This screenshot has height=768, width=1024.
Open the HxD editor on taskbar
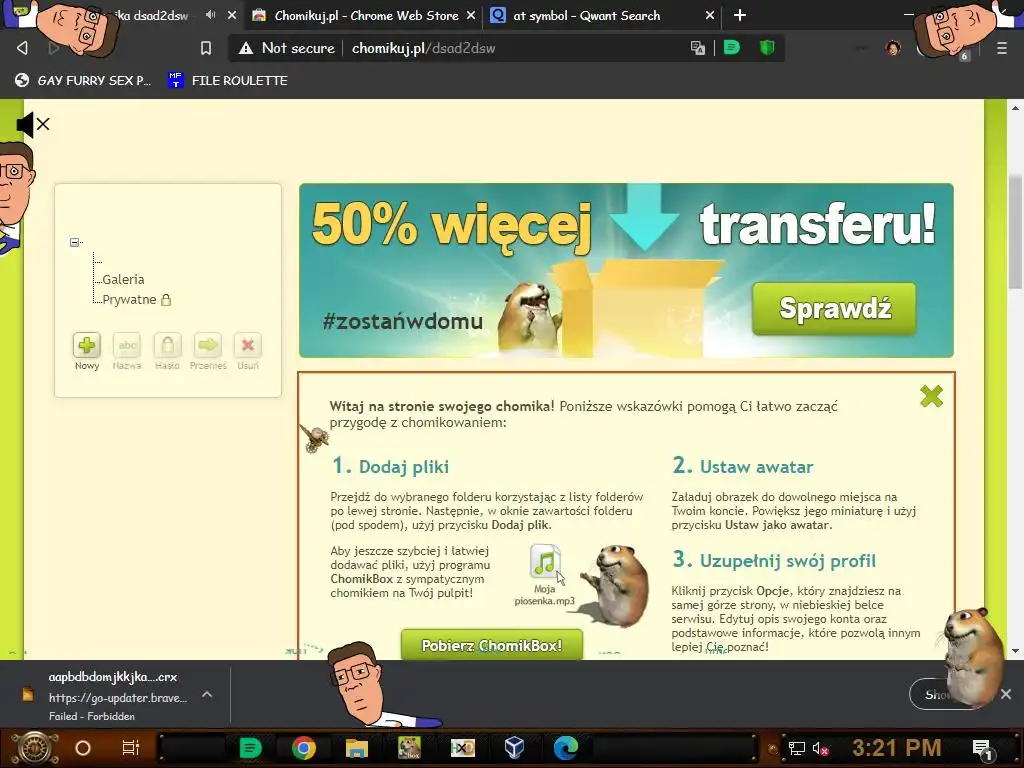462,748
